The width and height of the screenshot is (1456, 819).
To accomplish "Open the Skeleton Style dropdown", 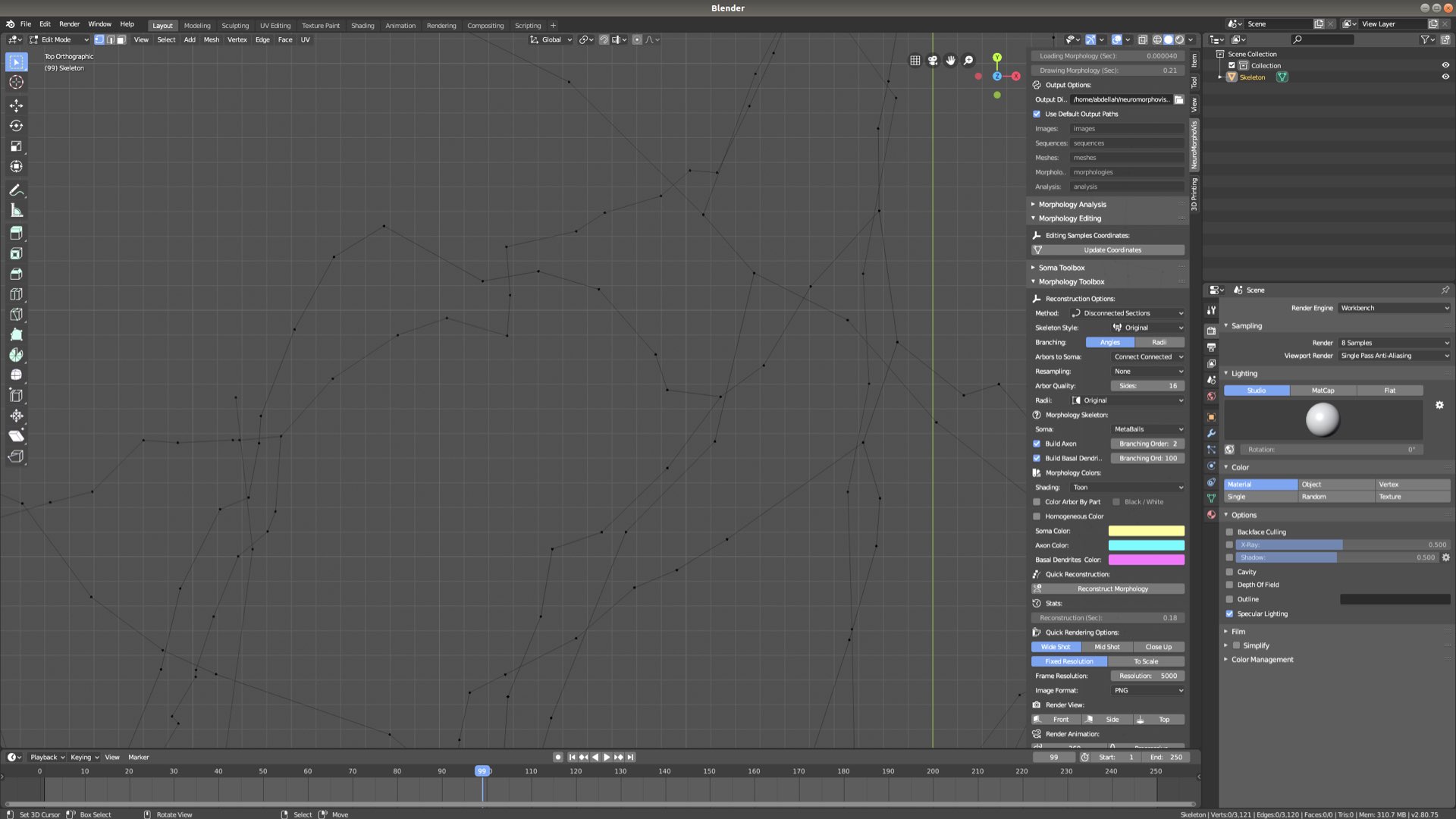I will point(1147,328).
